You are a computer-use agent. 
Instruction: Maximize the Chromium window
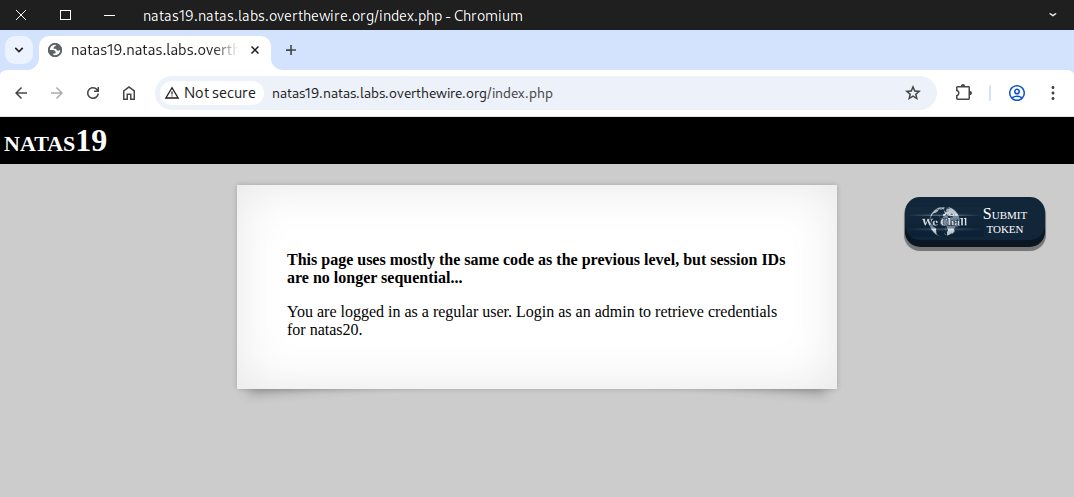coord(66,15)
